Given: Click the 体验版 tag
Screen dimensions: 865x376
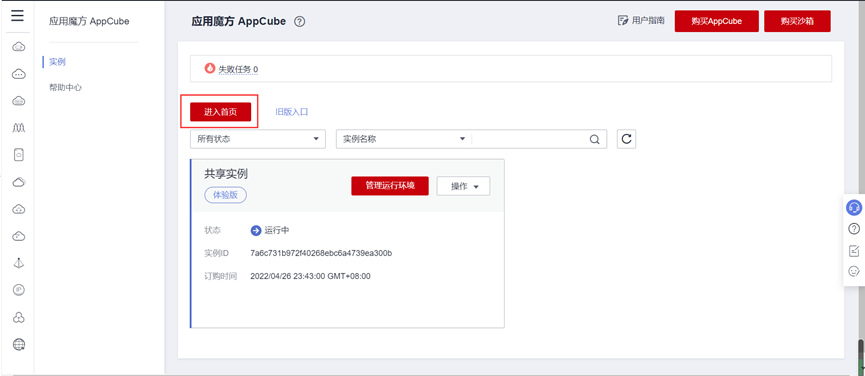Looking at the screenshot, I should coord(226,195).
